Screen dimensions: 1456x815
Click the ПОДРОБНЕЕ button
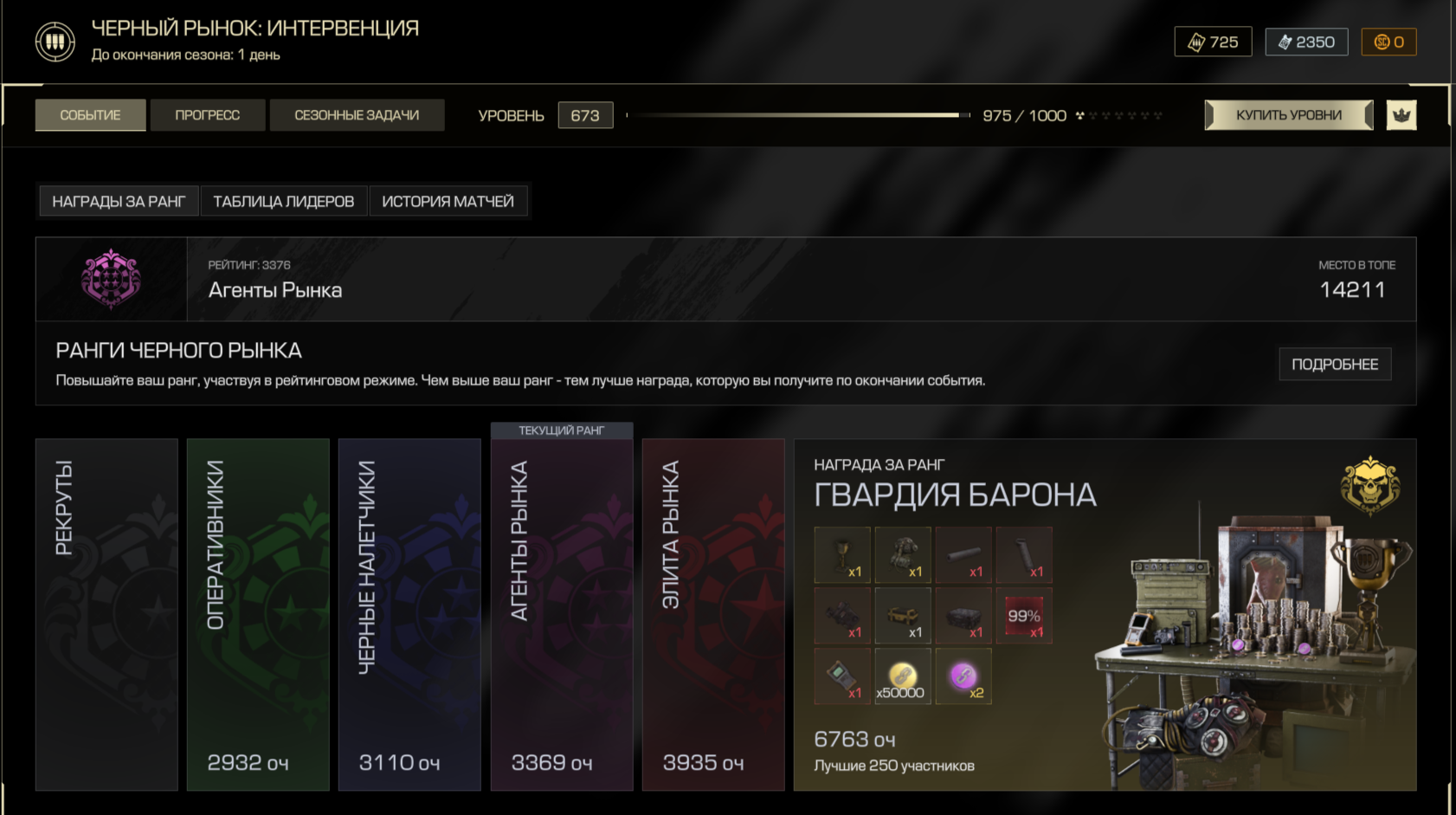1335,364
